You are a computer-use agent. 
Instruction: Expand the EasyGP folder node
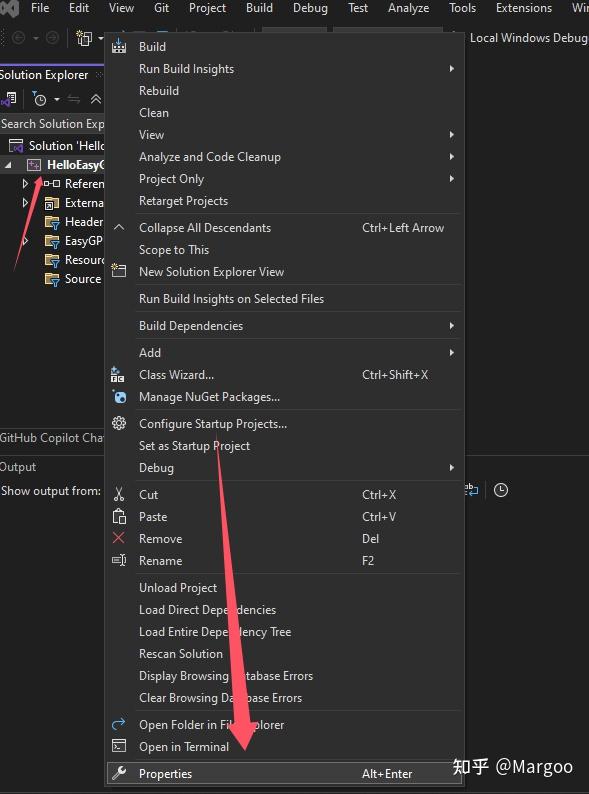point(25,241)
